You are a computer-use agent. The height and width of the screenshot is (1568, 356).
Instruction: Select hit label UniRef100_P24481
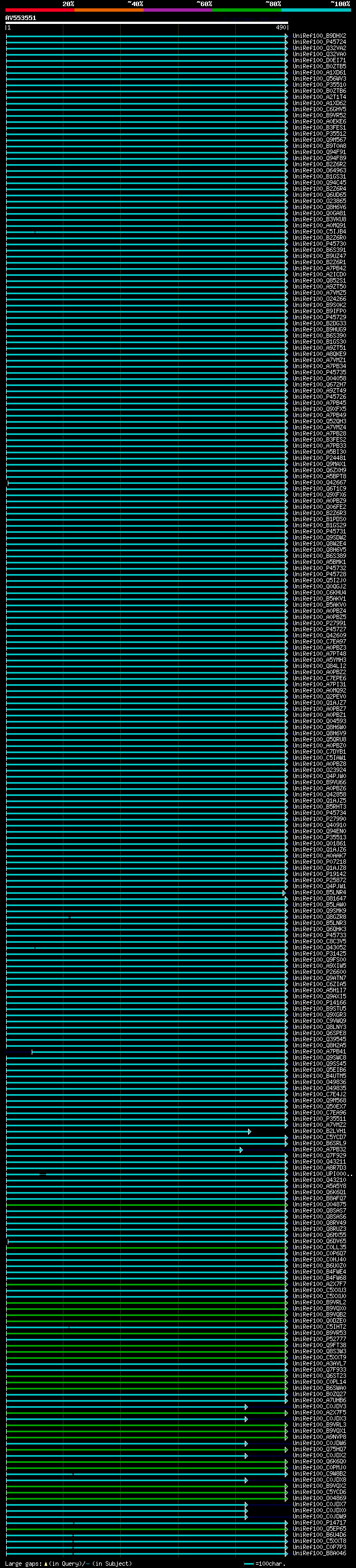point(319,458)
